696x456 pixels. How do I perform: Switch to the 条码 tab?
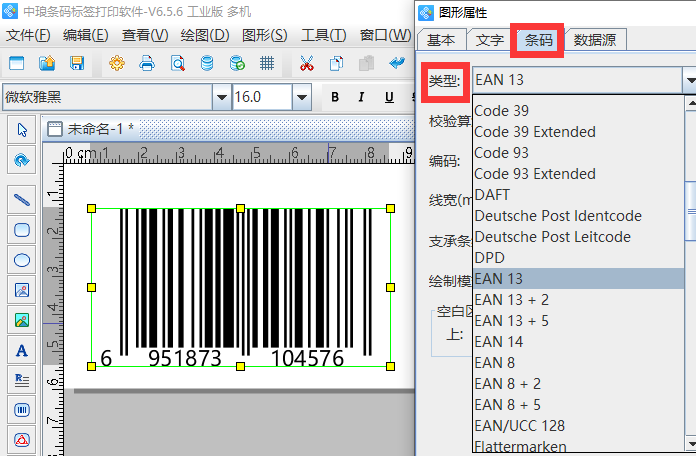coord(538,40)
